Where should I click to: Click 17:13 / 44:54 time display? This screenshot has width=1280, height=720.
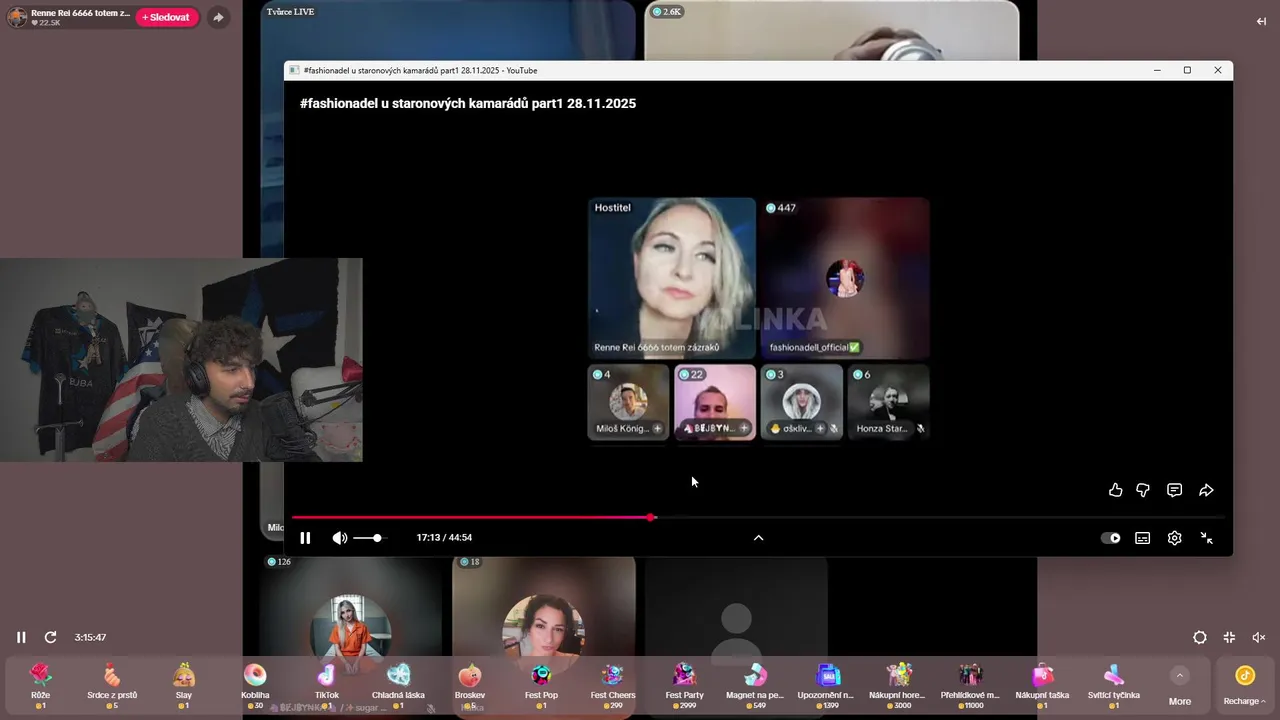(444, 538)
